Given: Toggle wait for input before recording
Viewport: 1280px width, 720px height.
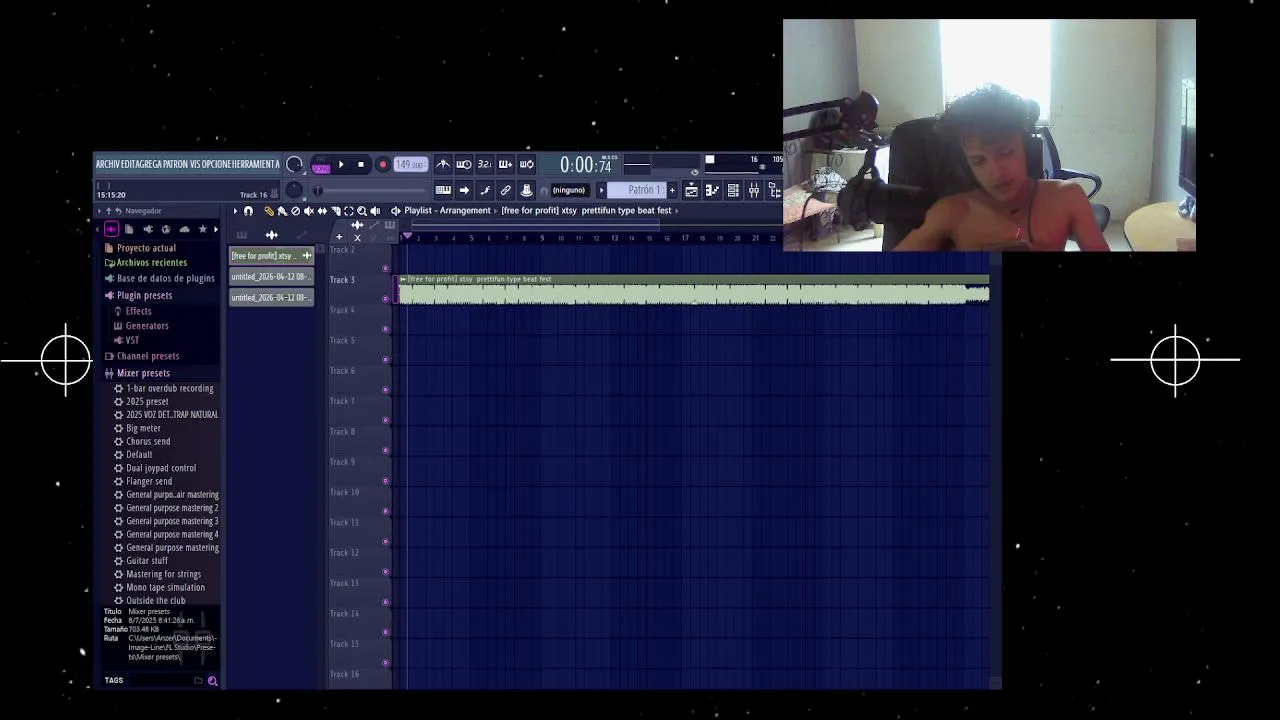Looking at the screenshot, I should tap(464, 164).
